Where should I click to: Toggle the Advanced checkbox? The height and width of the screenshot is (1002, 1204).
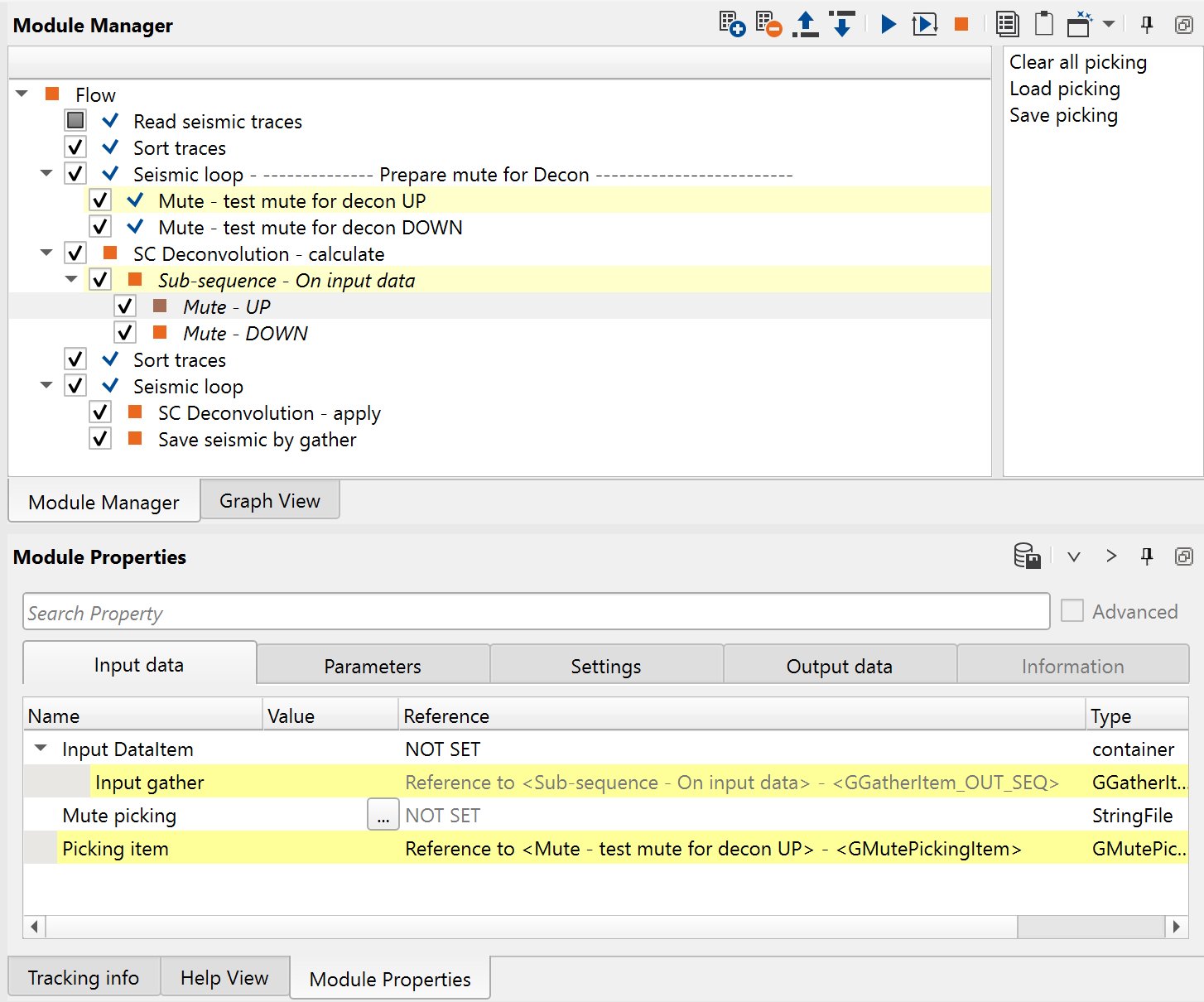1072,611
